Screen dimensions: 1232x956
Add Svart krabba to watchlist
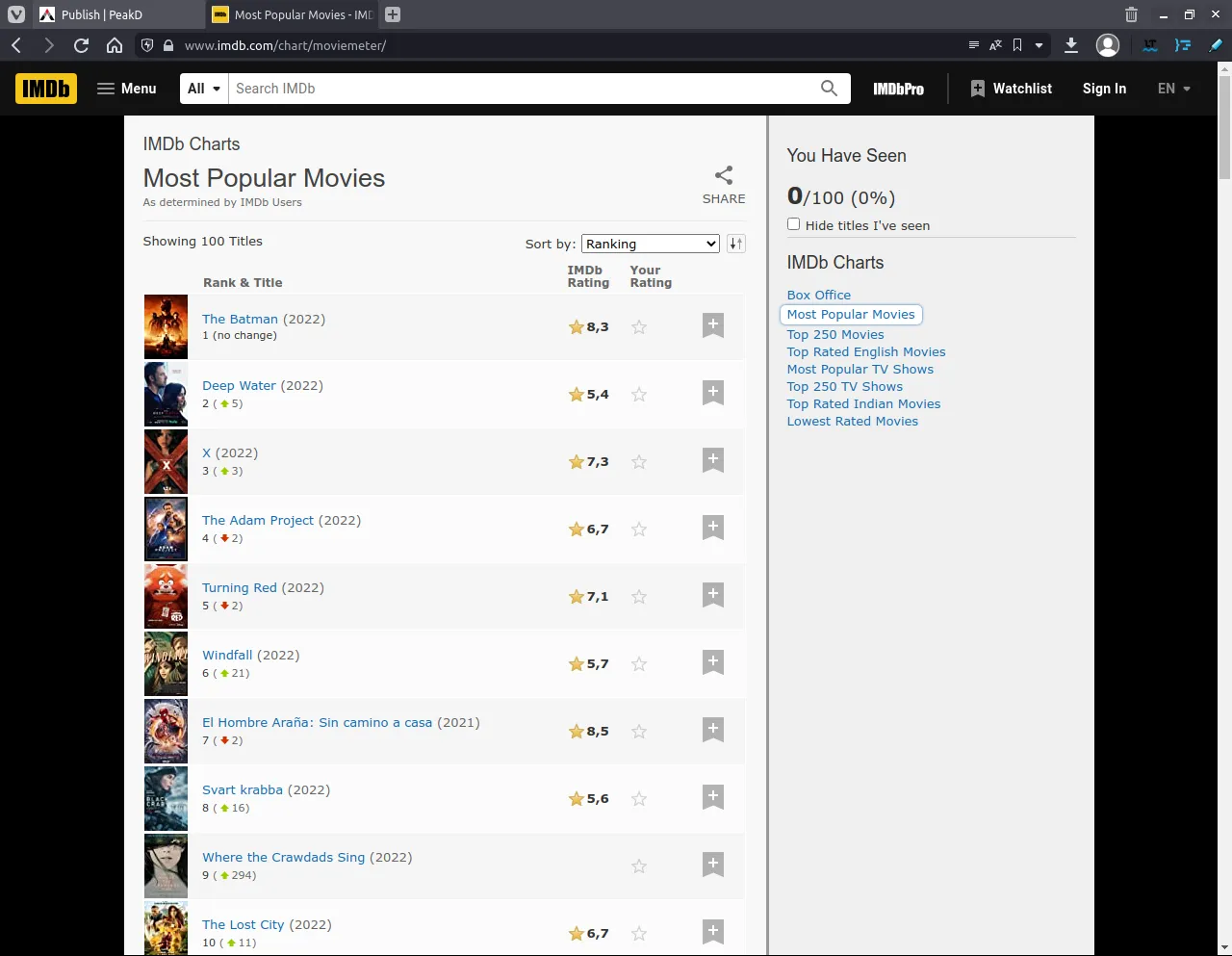713,797
